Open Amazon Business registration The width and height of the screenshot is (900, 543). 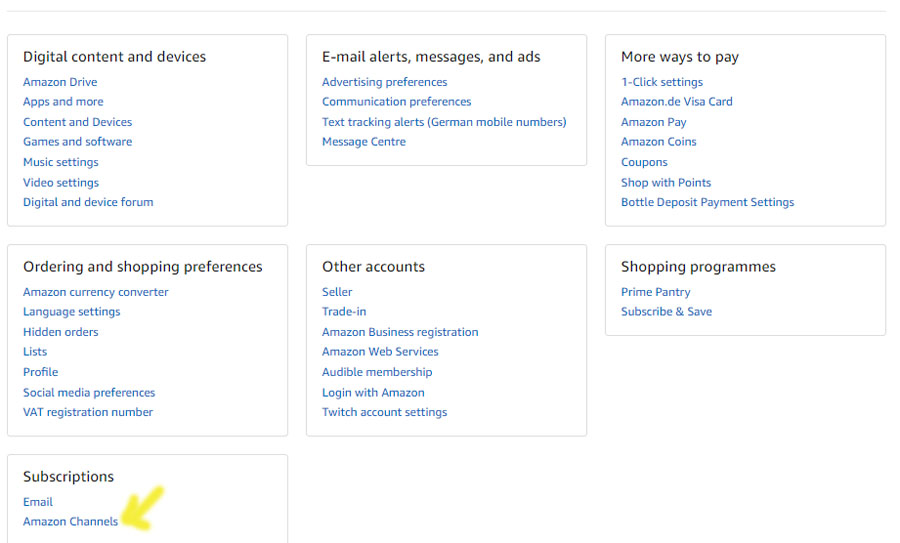pyautogui.click(x=400, y=332)
